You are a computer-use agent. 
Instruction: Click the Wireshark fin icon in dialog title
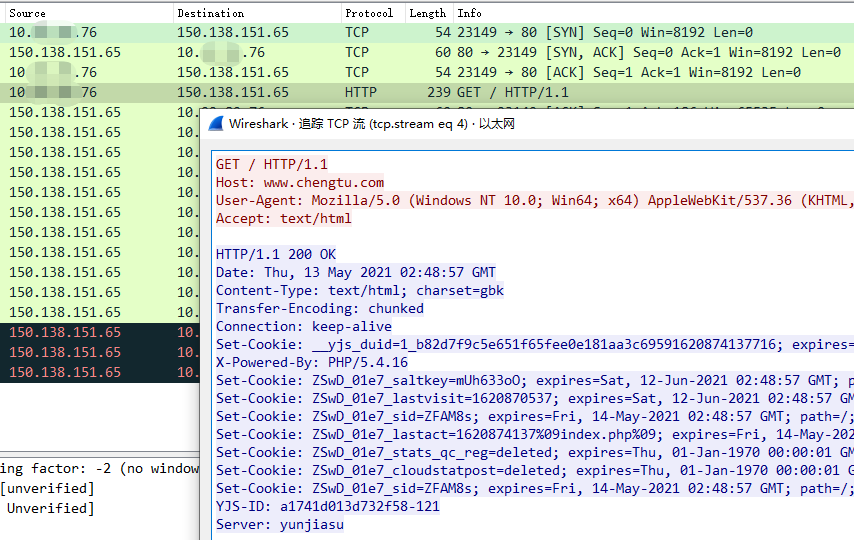click(216, 124)
